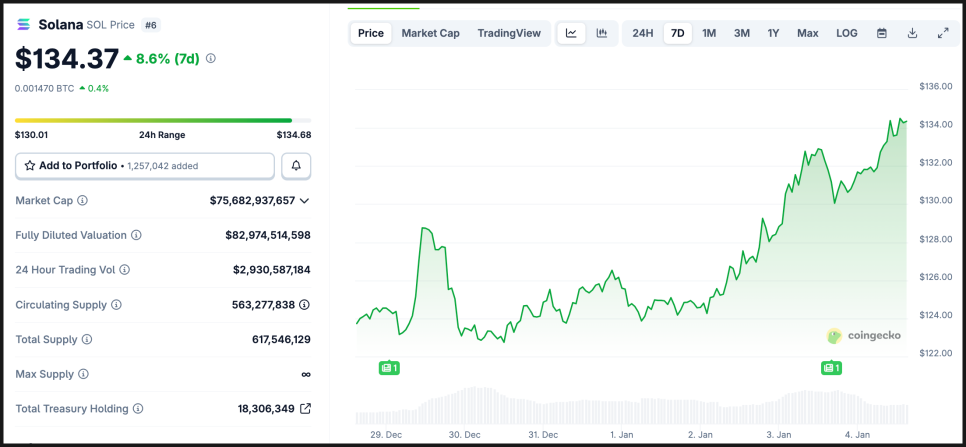This screenshot has height=447, width=966.
Task: Click info icon beside Circulating Supply value
Action: click(x=304, y=305)
